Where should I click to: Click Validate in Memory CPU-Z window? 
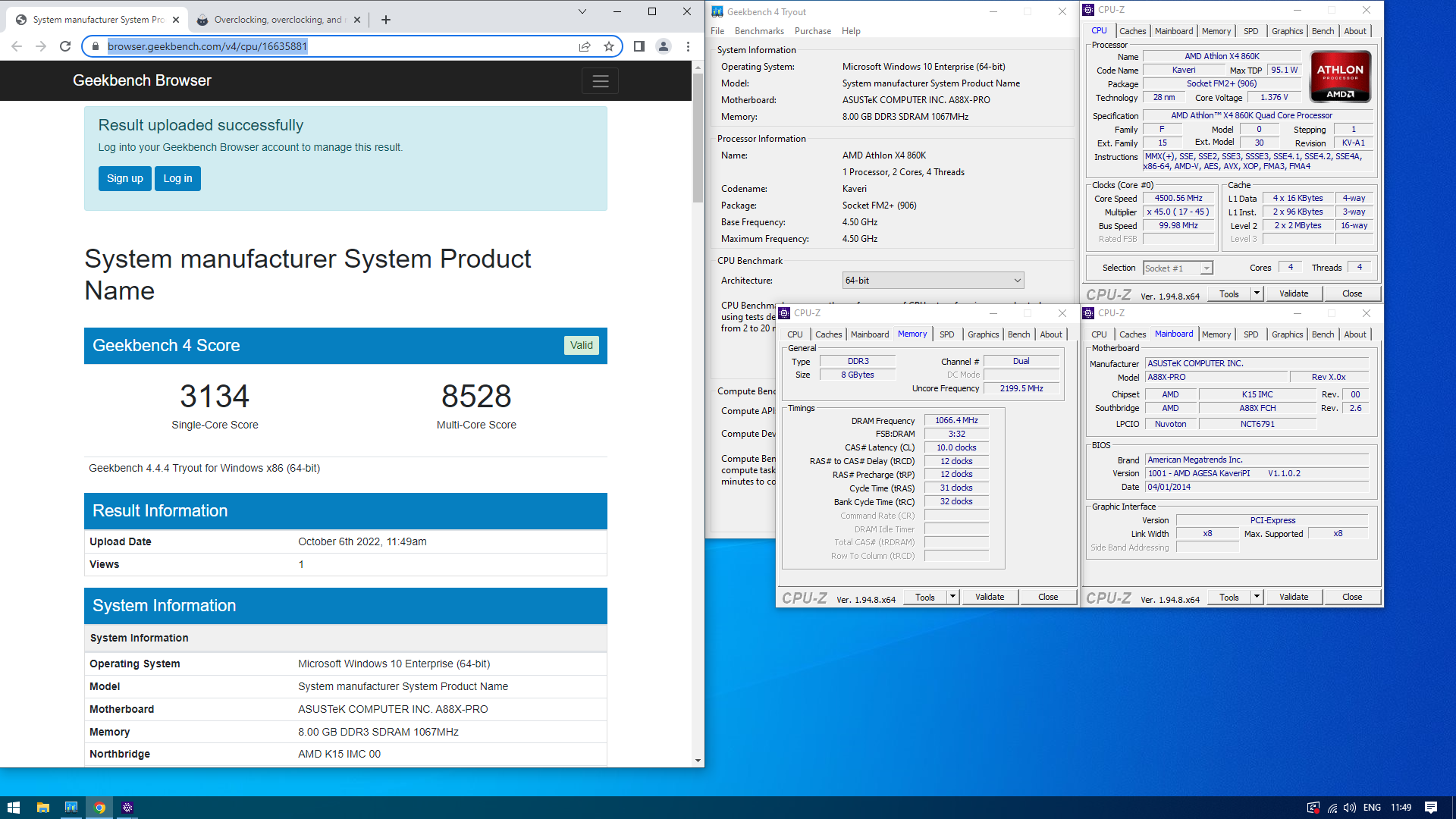point(990,598)
